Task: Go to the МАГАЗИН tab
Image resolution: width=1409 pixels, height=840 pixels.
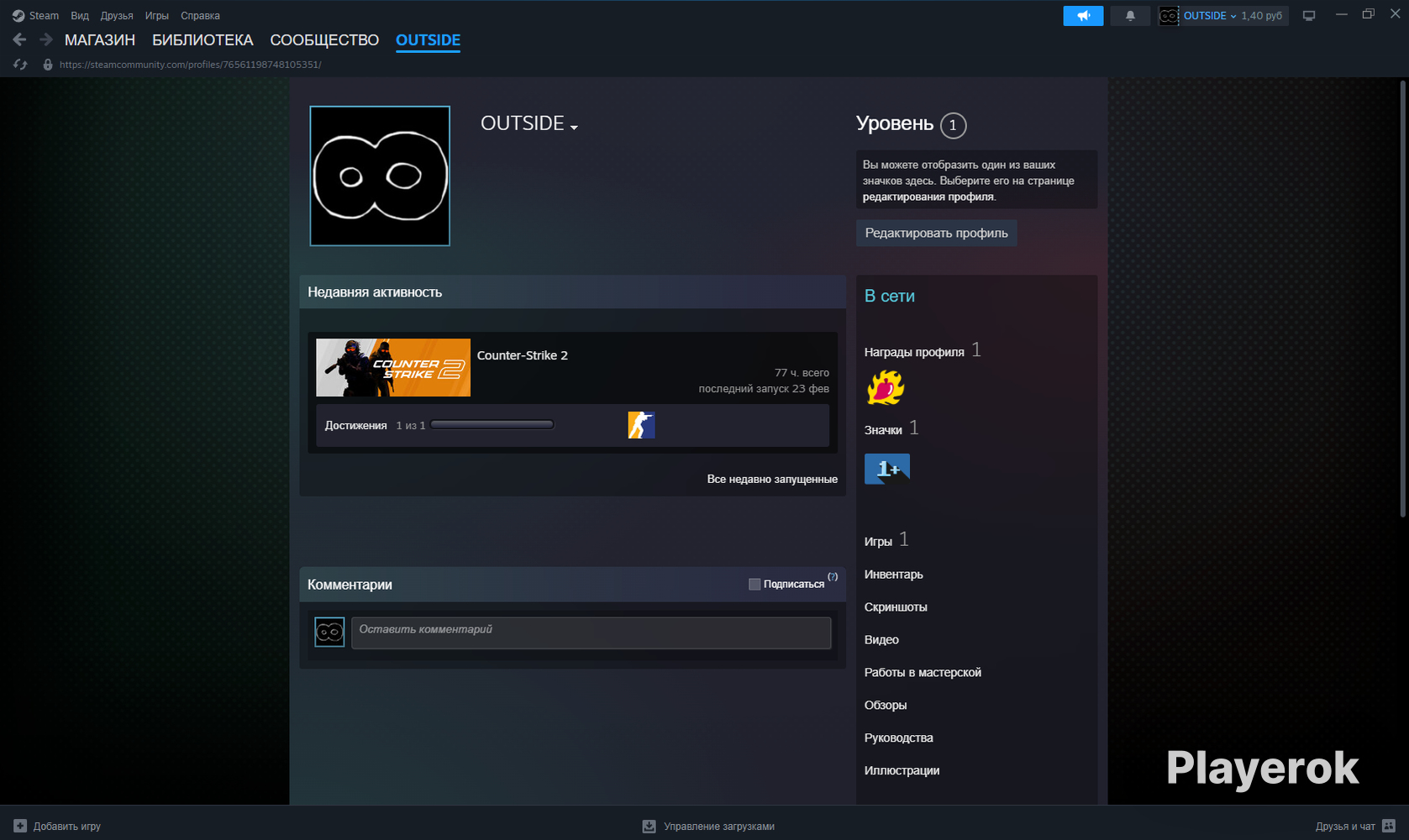Action: tap(100, 40)
